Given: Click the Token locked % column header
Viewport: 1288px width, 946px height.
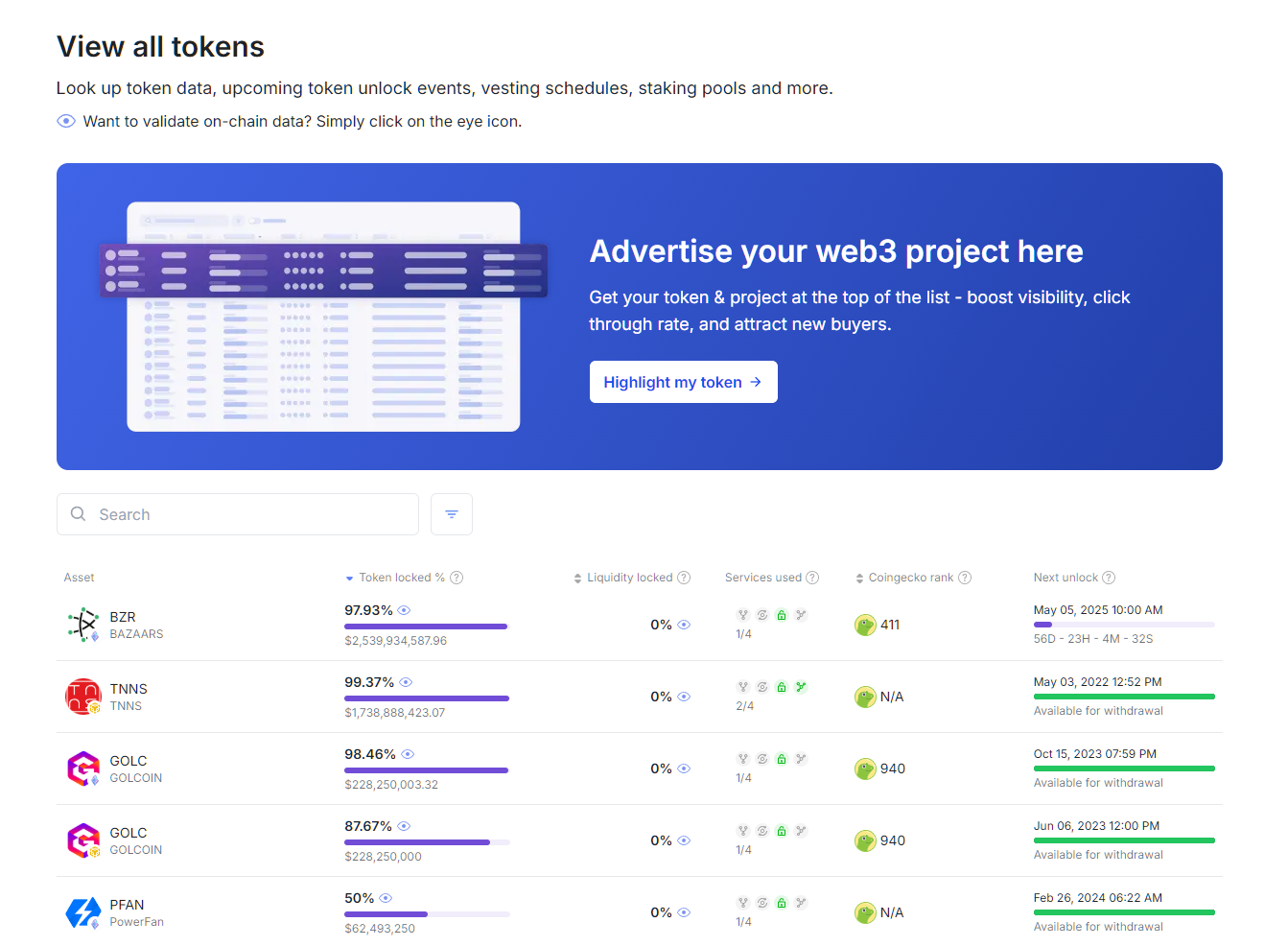Looking at the screenshot, I should click(x=401, y=577).
